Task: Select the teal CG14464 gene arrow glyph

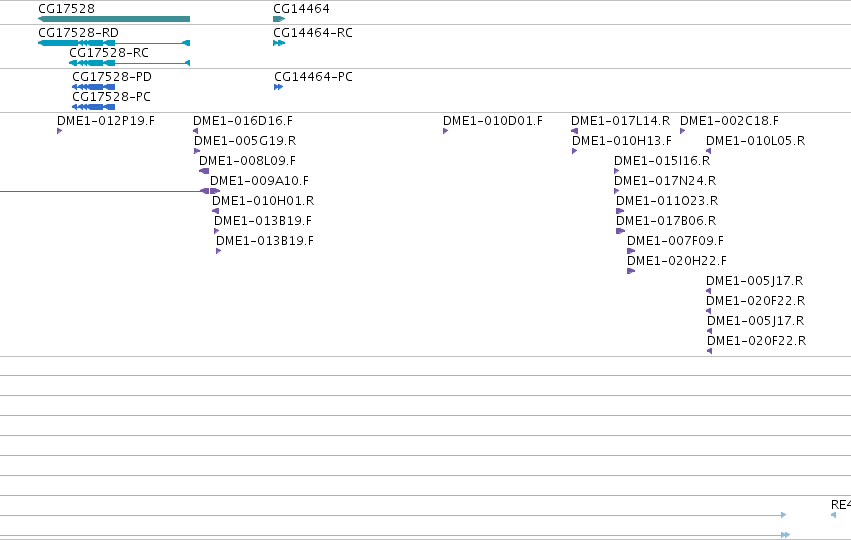Action: [x=279, y=19]
